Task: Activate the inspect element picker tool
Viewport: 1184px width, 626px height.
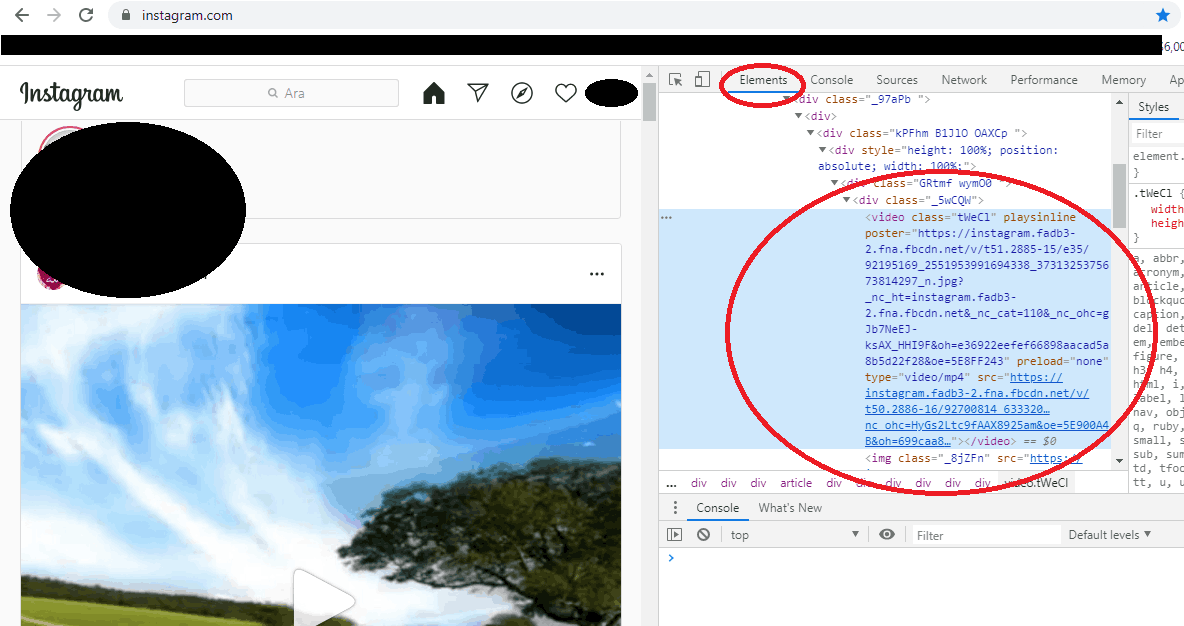Action: pyautogui.click(x=676, y=80)
